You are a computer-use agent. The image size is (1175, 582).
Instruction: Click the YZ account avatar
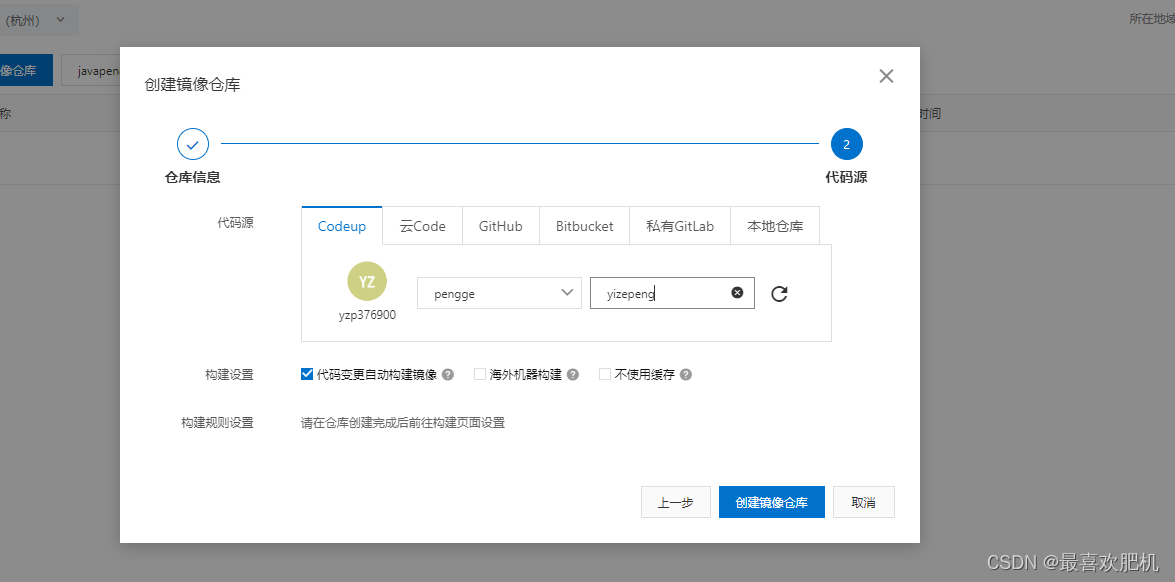point(367,282)
